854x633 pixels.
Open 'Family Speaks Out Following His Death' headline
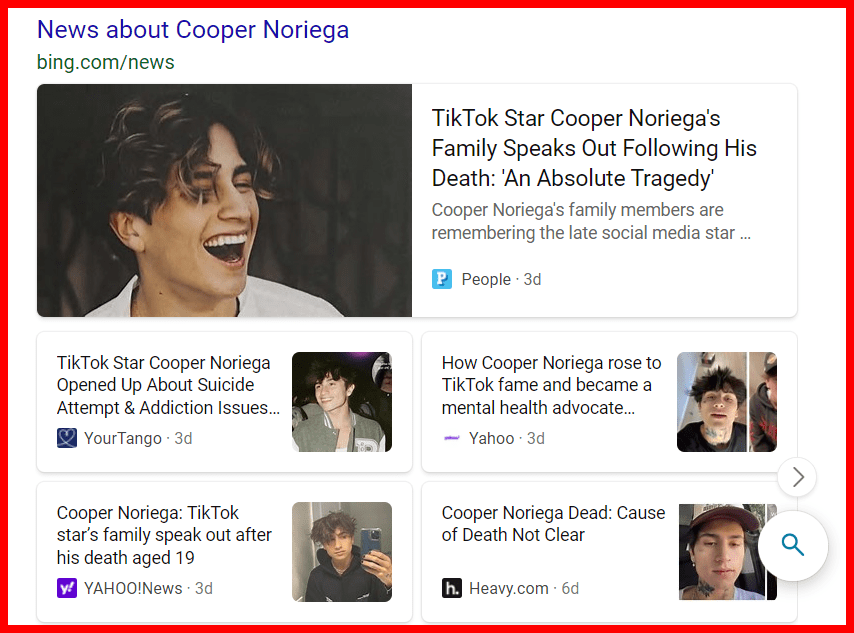coord(594,148)
